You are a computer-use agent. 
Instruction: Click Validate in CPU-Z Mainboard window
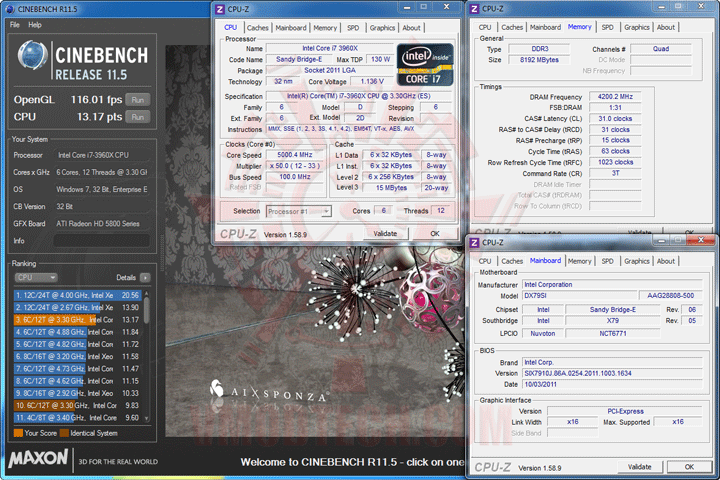coord(639,467)
